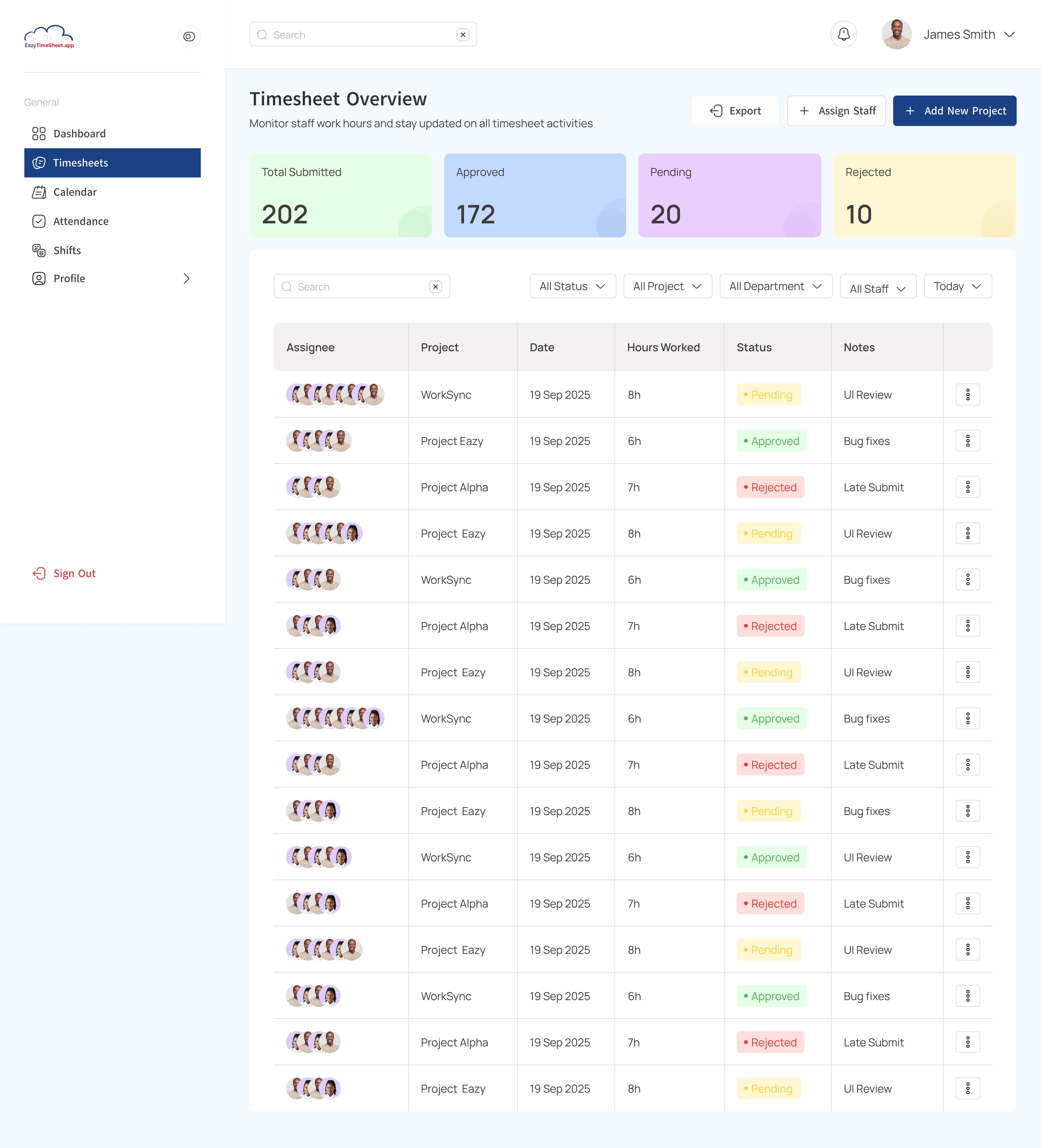Open the Attendance page from sidebar
1041x1148 pixels.
point(80,221)
